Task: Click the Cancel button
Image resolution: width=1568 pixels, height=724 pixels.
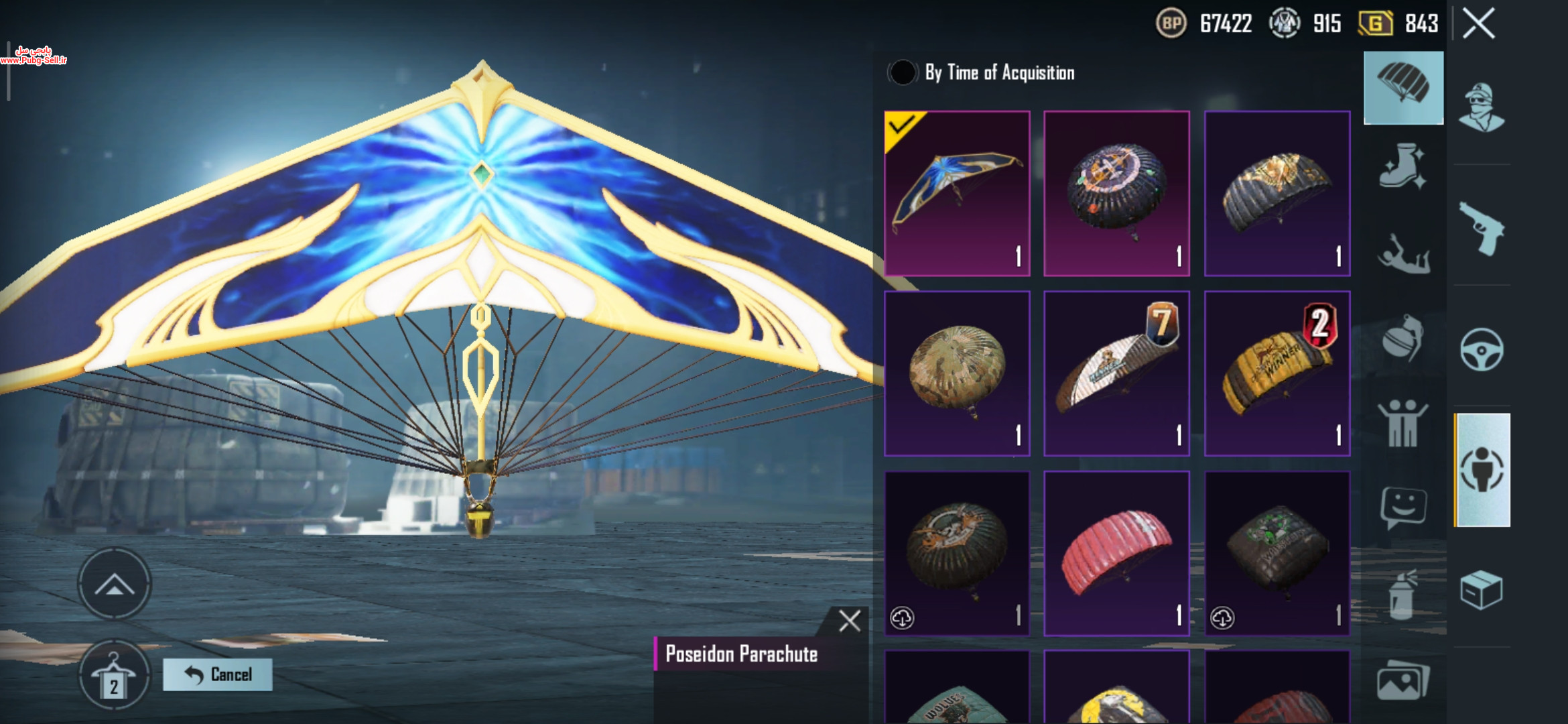Action: [218, 674]
